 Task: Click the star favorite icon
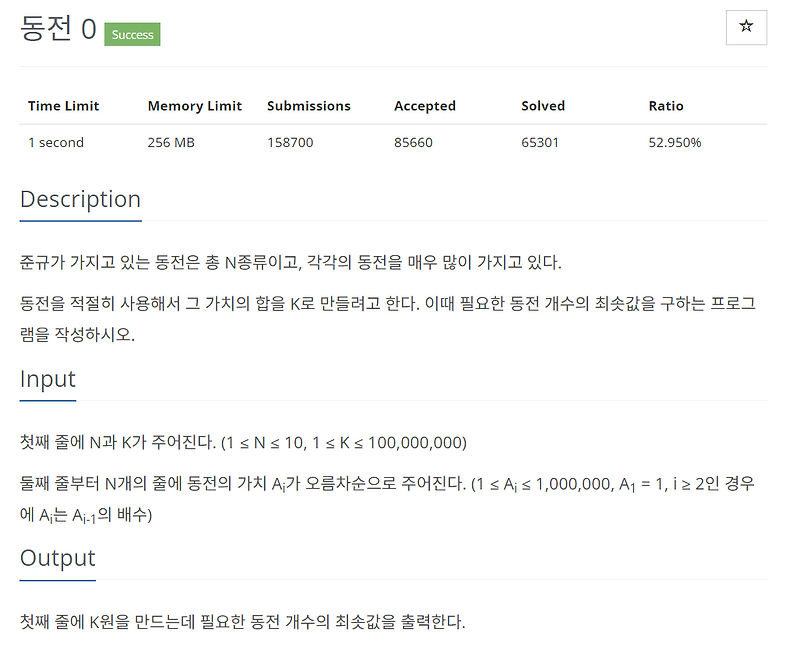tap(746, 27)
